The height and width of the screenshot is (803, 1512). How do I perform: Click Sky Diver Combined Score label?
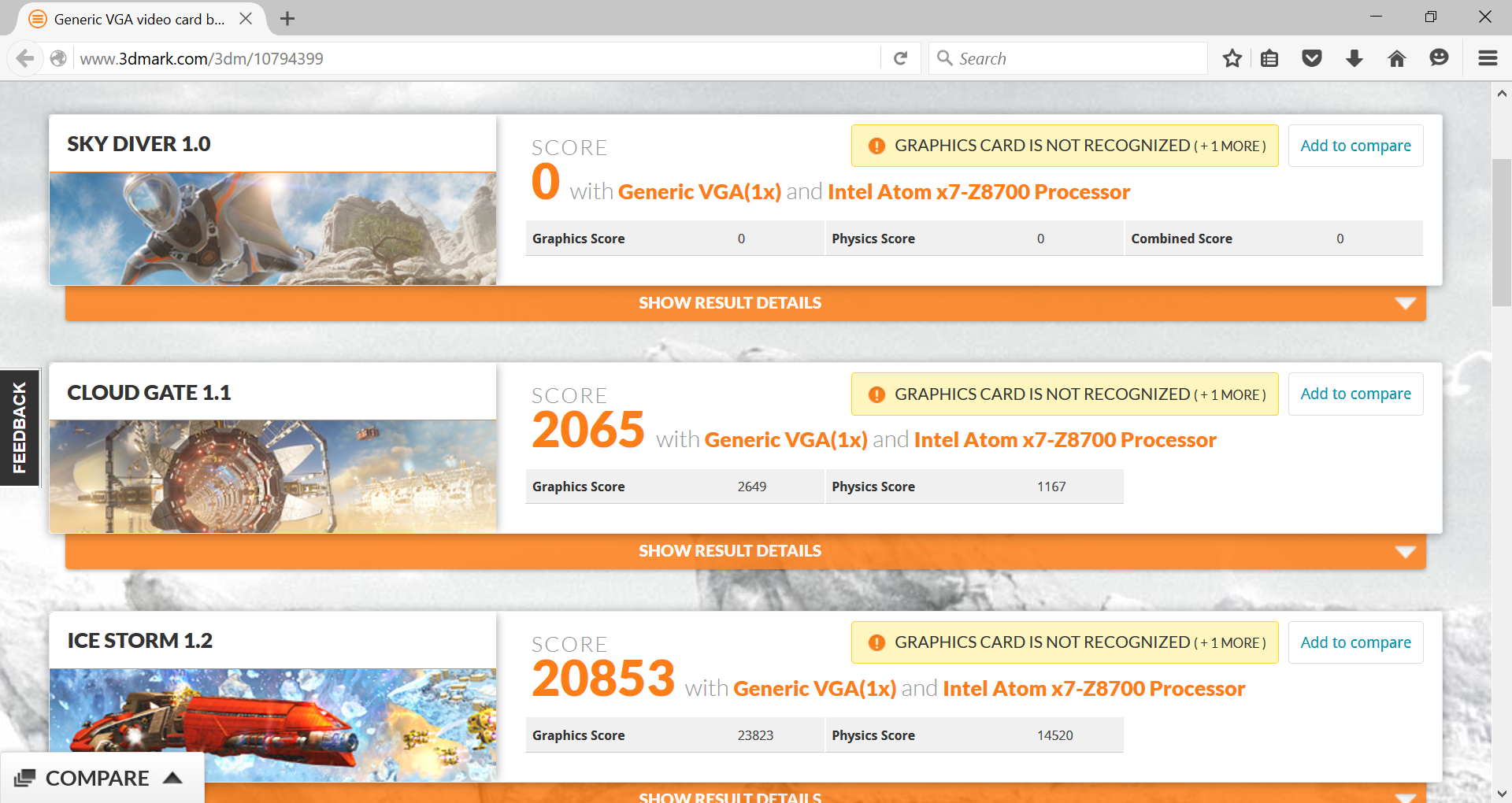pyautogui.click(x=1181, y=239)
